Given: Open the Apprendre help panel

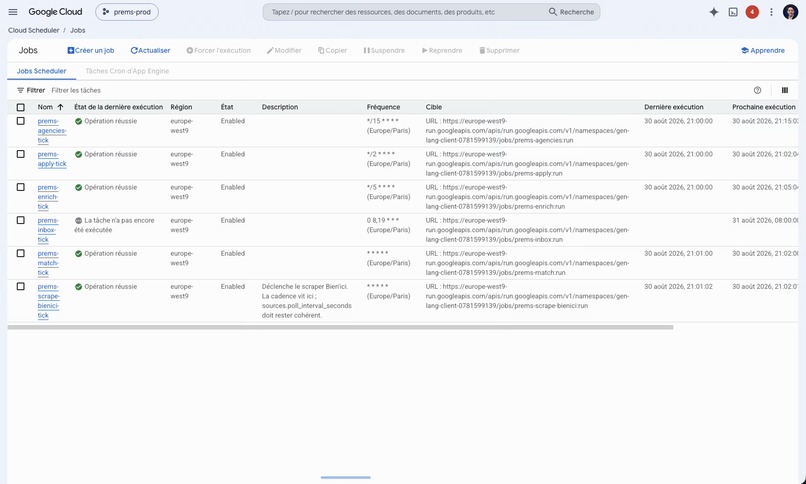Looking at the screenshot, I should 763,50.
